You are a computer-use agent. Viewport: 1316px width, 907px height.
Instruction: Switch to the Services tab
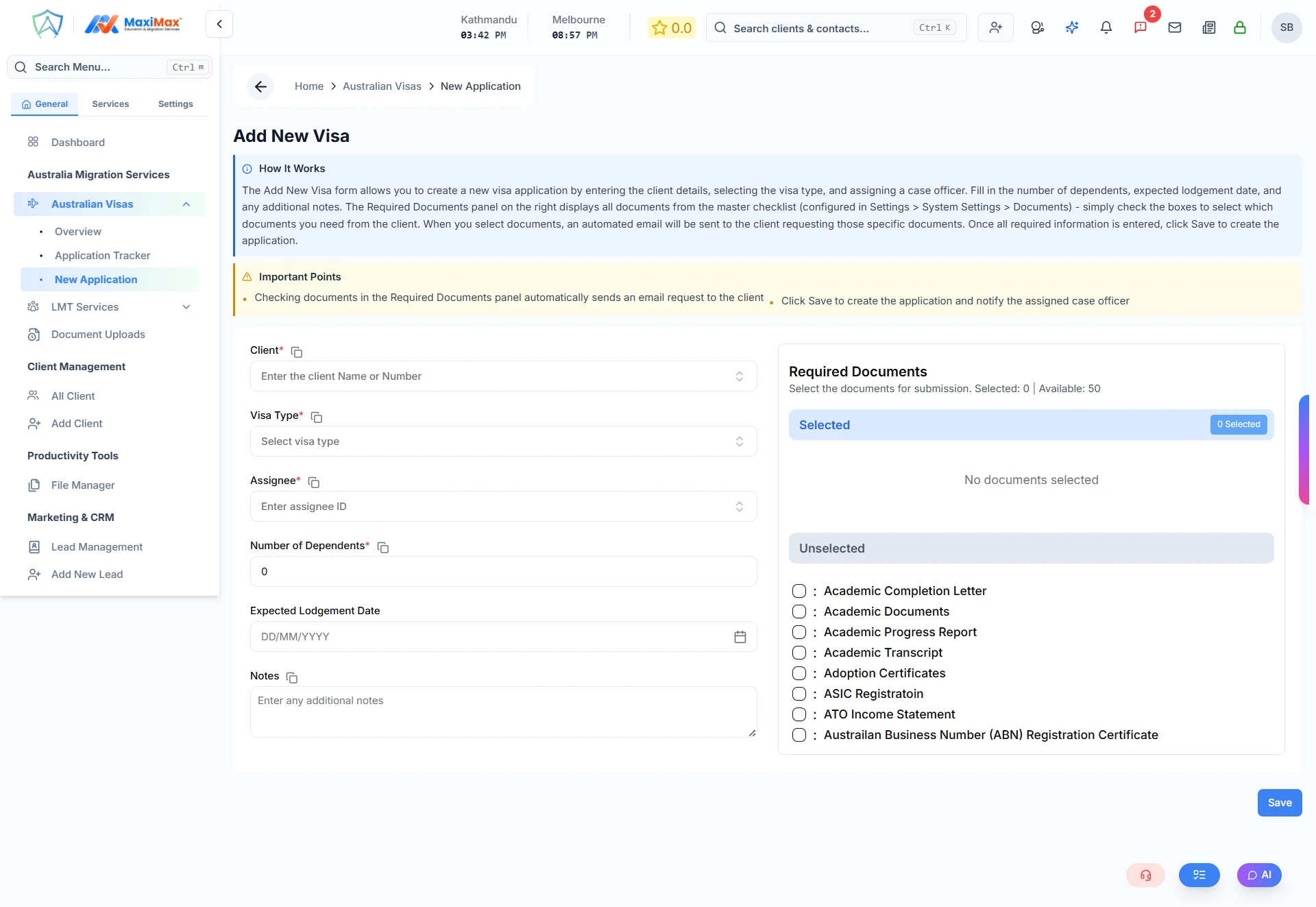(110, 104)
